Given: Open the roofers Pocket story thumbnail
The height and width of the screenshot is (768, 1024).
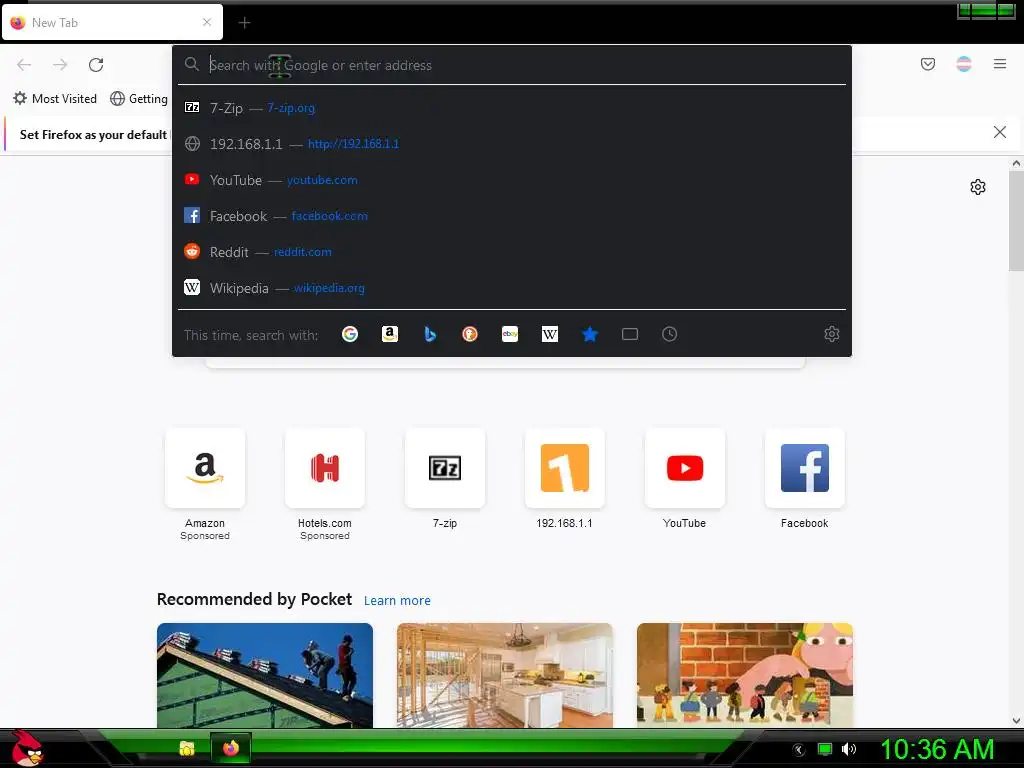Looking at the screenshot, I should tap(265, 675).
